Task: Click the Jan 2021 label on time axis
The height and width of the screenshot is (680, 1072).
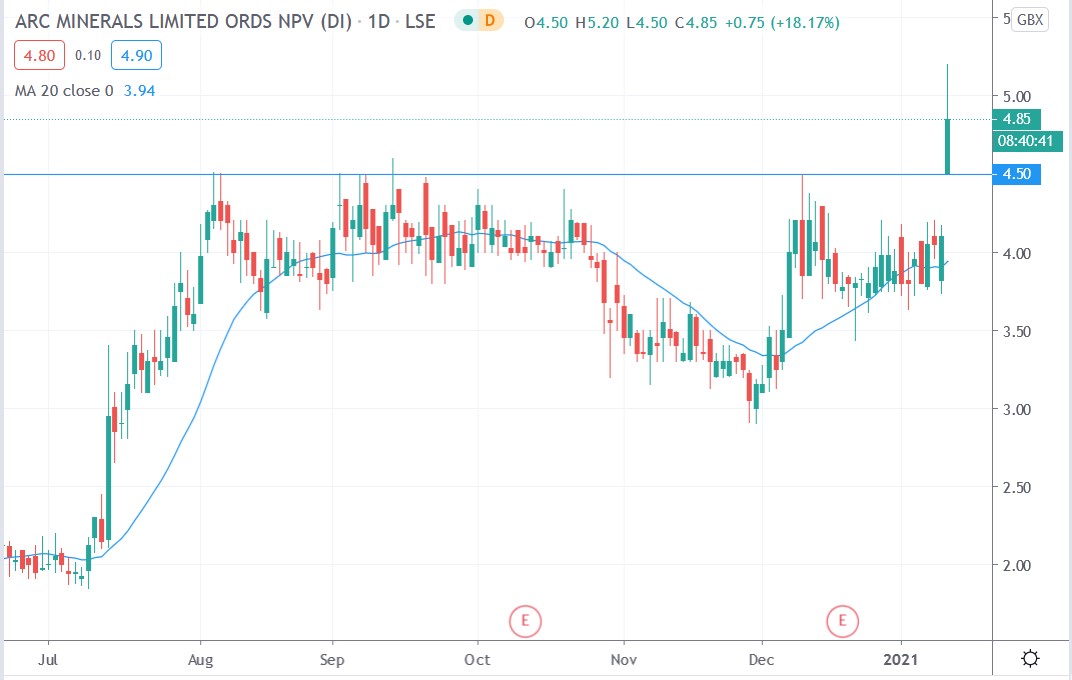Action: [902, 660]
